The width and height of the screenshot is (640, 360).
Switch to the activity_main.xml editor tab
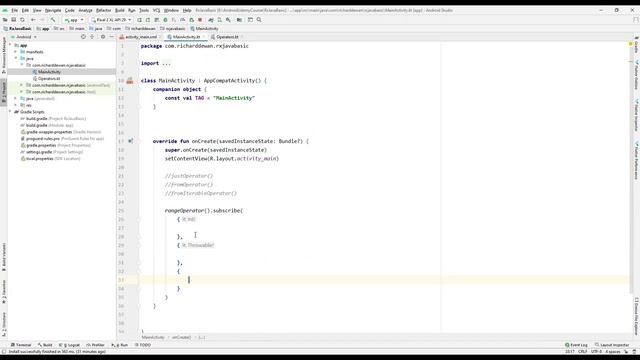point(140,37)
